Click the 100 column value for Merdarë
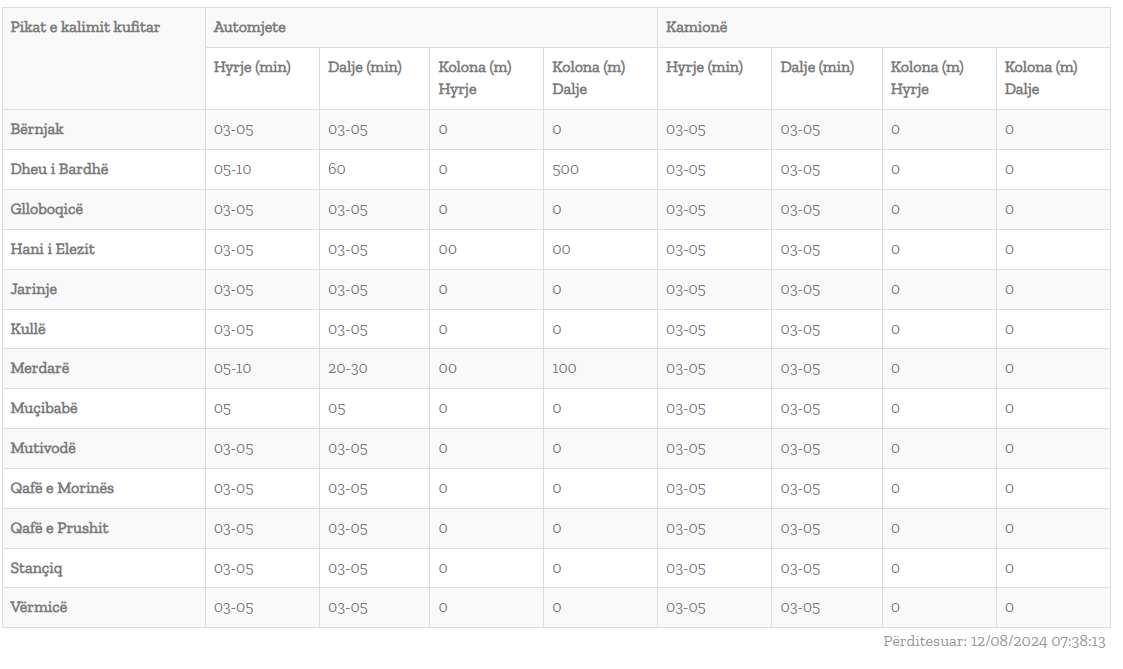1123x669 pixels. point(564,368)
